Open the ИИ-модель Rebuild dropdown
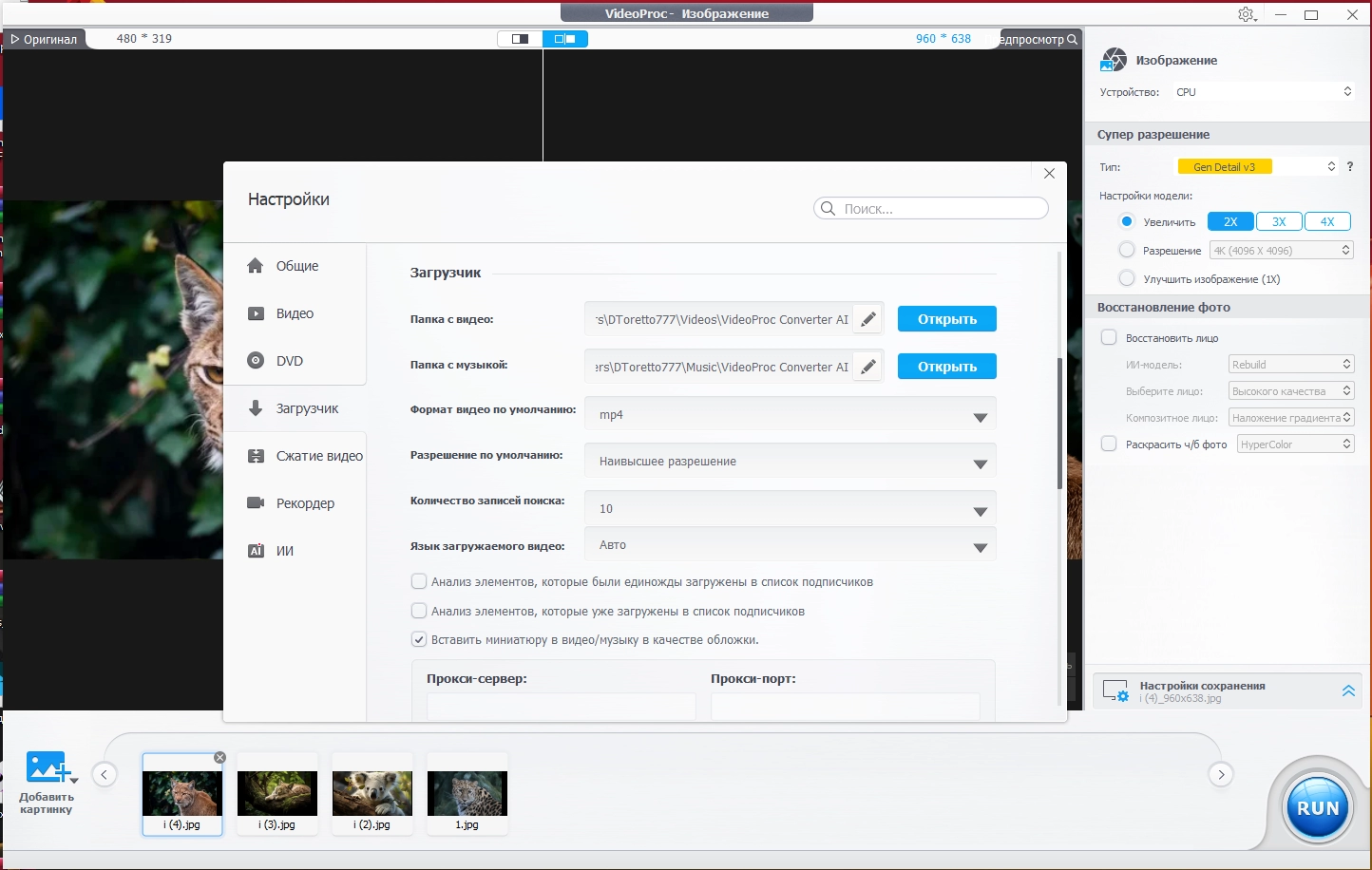 pos(1291,365)
